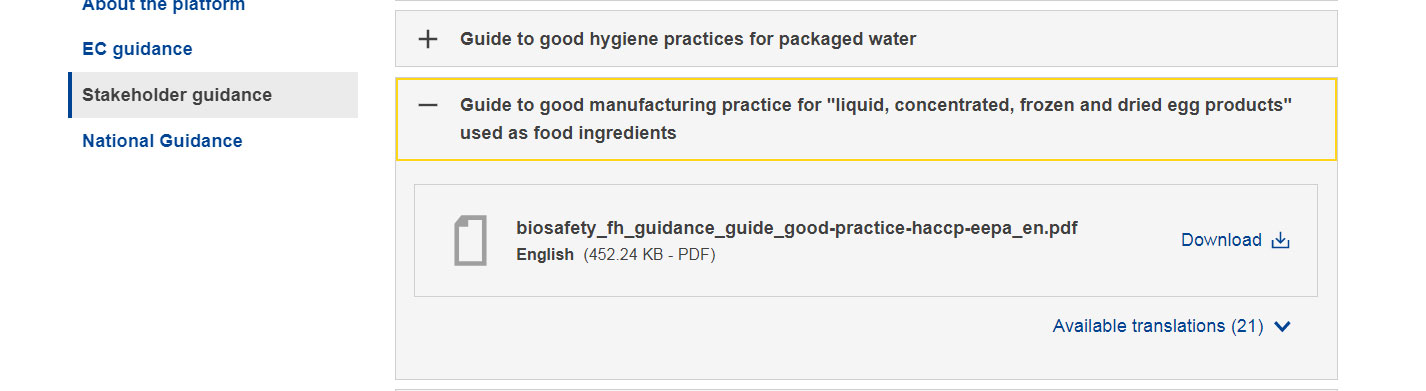The image size is (1426, 391).
Task: Download the haccp-eepa English PDF
Action: 1235,240
